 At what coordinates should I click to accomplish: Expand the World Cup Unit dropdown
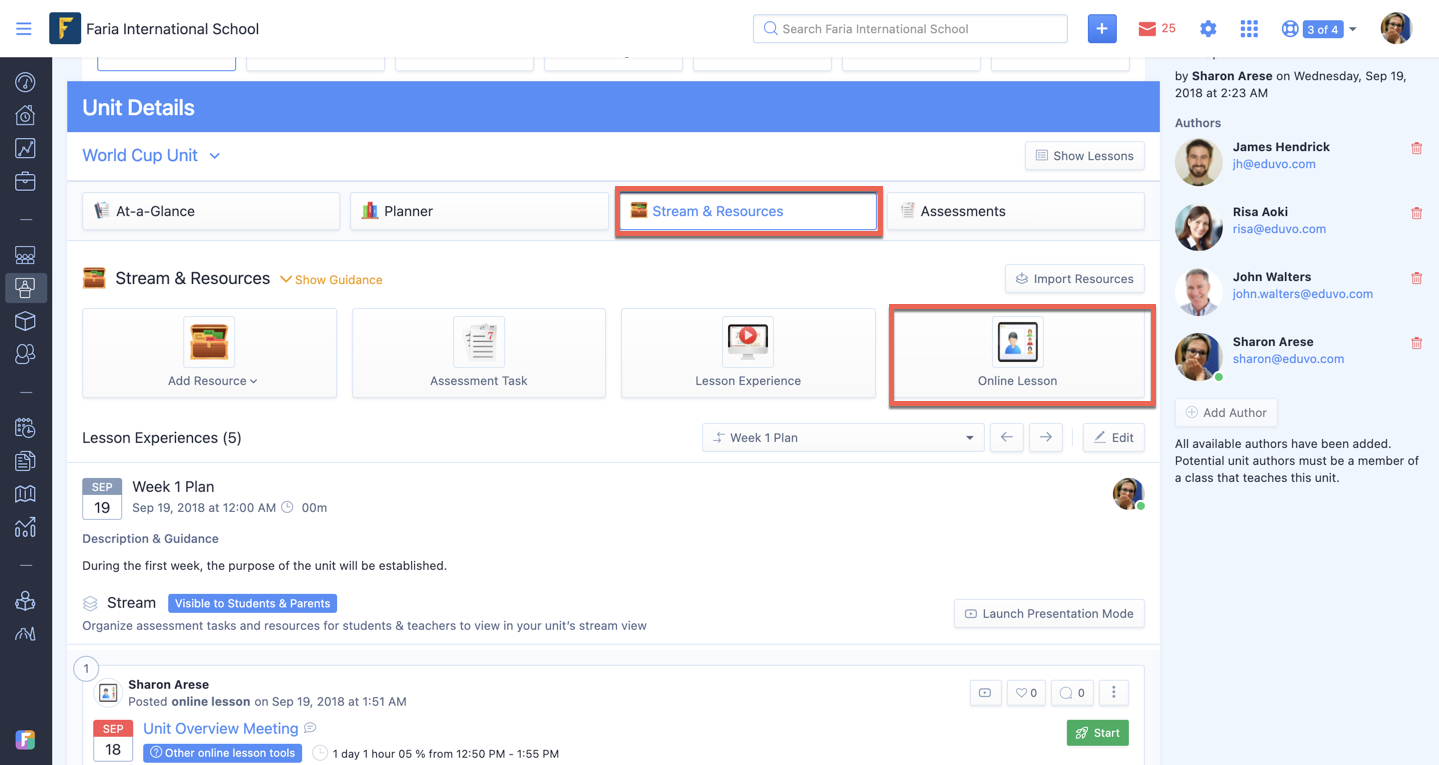[x=151, y=155]
